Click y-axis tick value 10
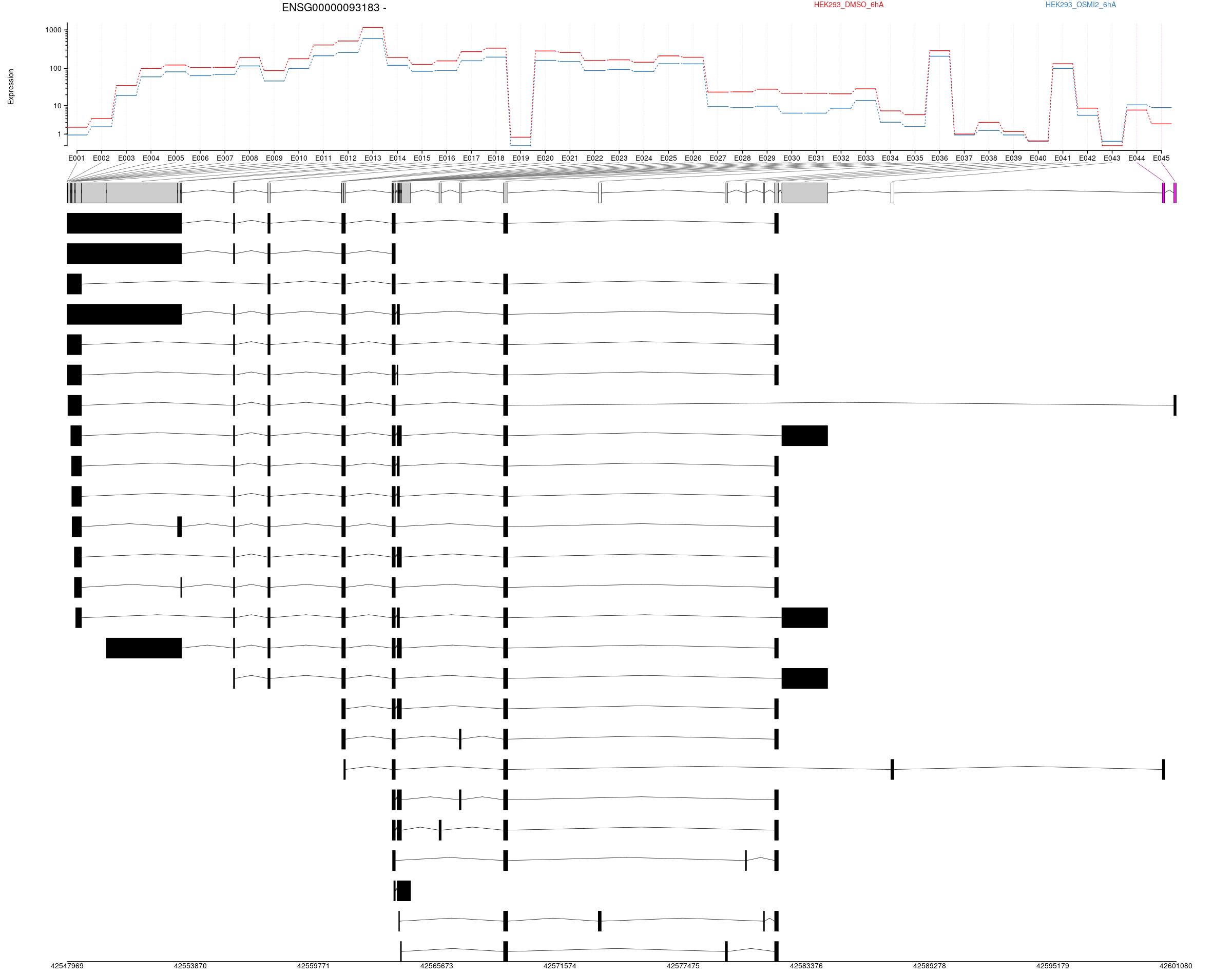Screen dimensions: 1232x975 pyautogui.click(x=57, y=106)
